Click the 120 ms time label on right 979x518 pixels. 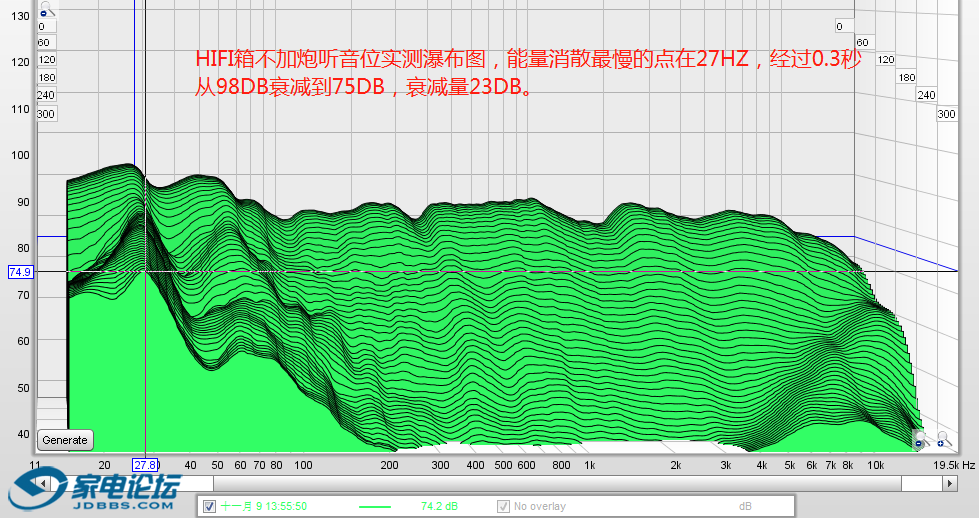(886, 60)
